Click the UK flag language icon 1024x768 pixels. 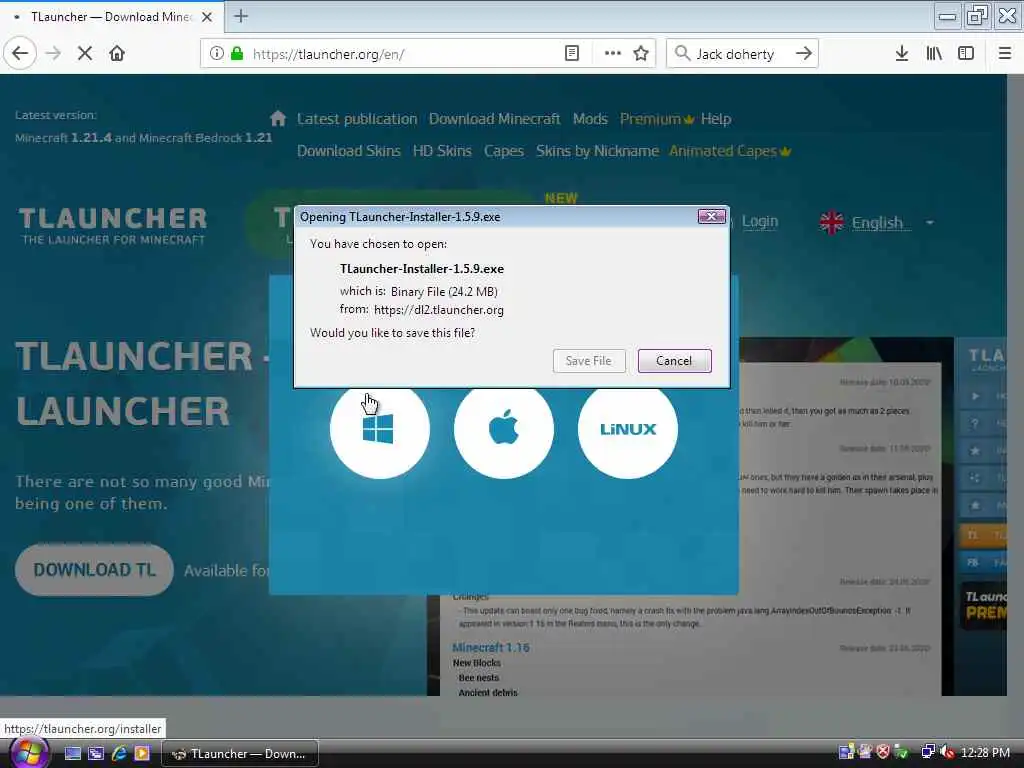pos(831,223)
